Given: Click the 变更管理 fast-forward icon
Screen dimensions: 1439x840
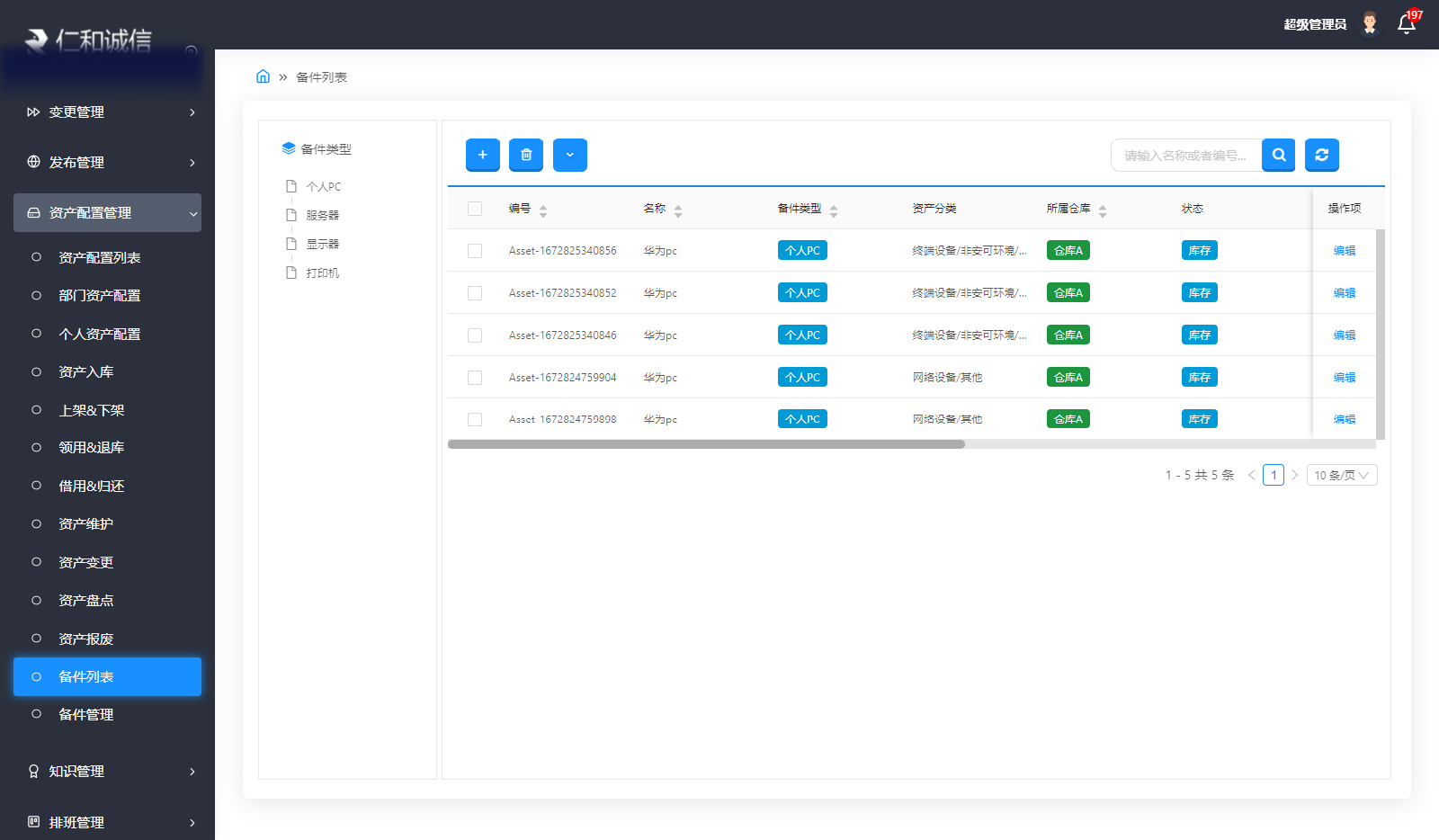Looking at the screenshot, I should tap(33, 112).
